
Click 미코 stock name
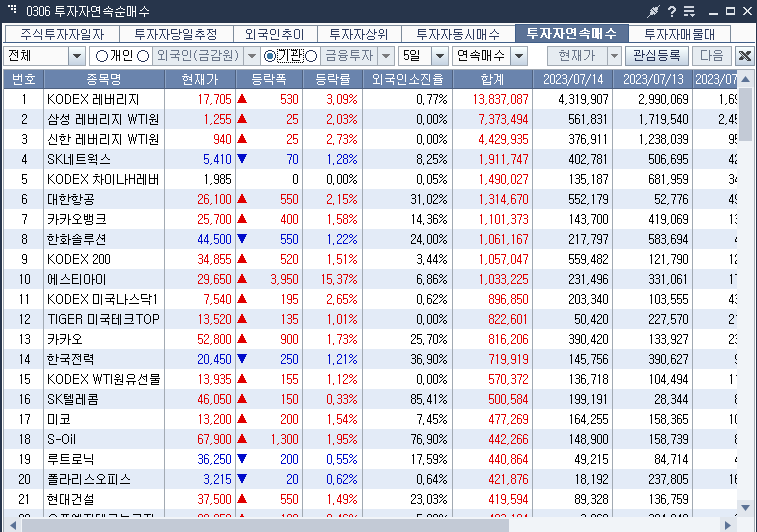point(59,419)
